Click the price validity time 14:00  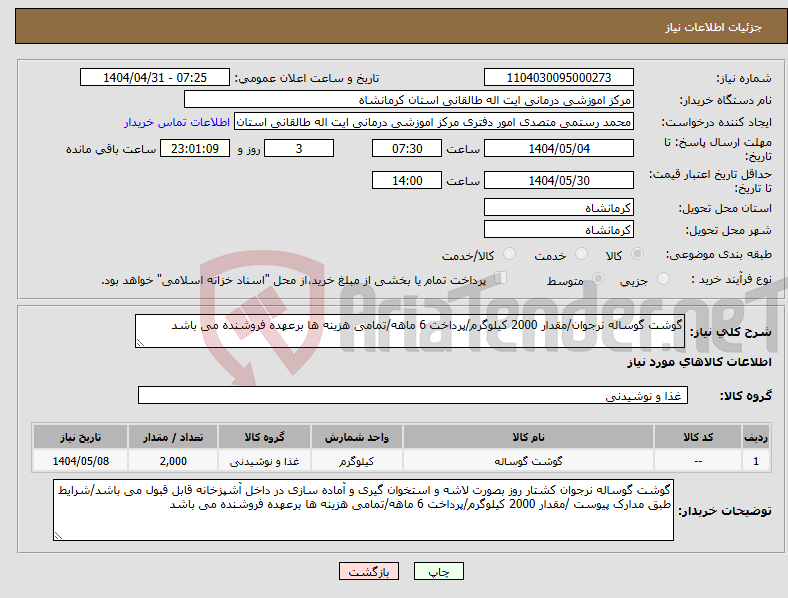pyautogui.click(x=407, y=180)
